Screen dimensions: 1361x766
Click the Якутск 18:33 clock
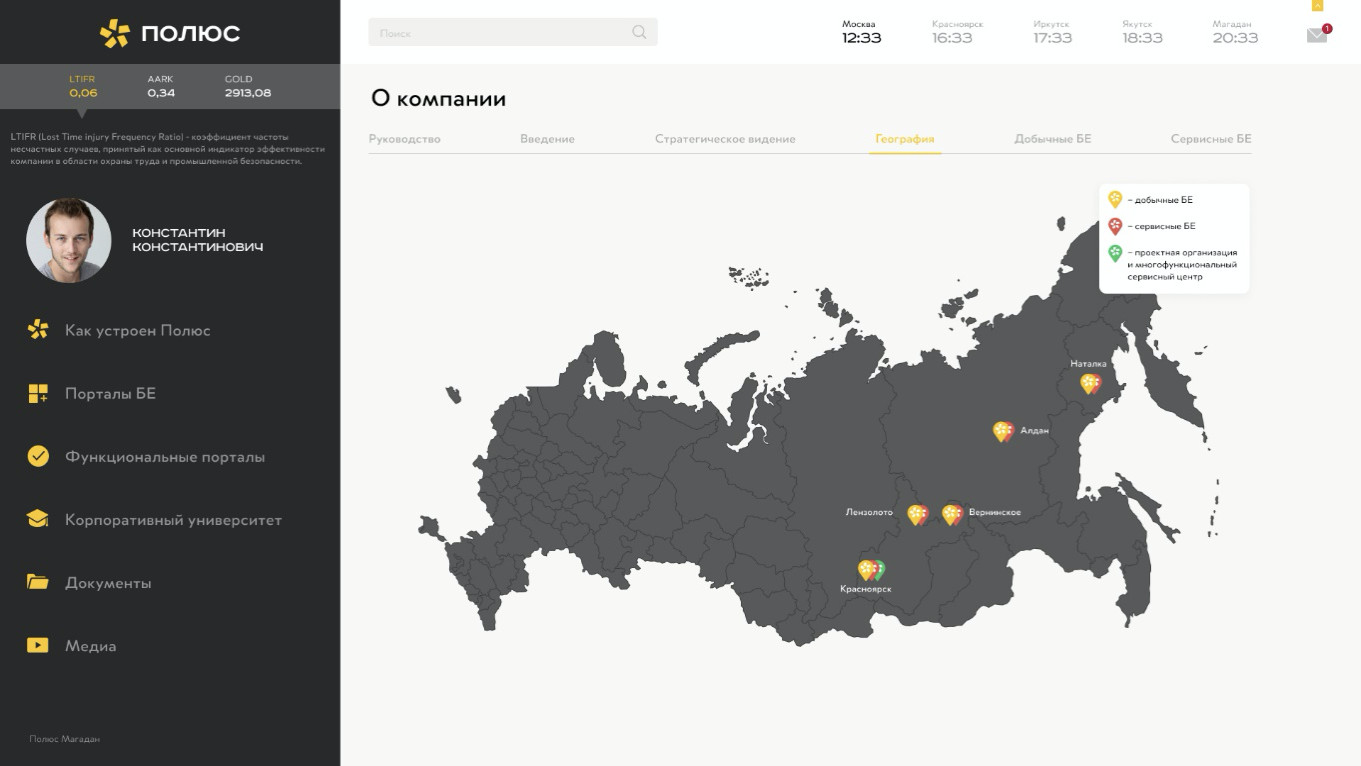[1142, 32]
